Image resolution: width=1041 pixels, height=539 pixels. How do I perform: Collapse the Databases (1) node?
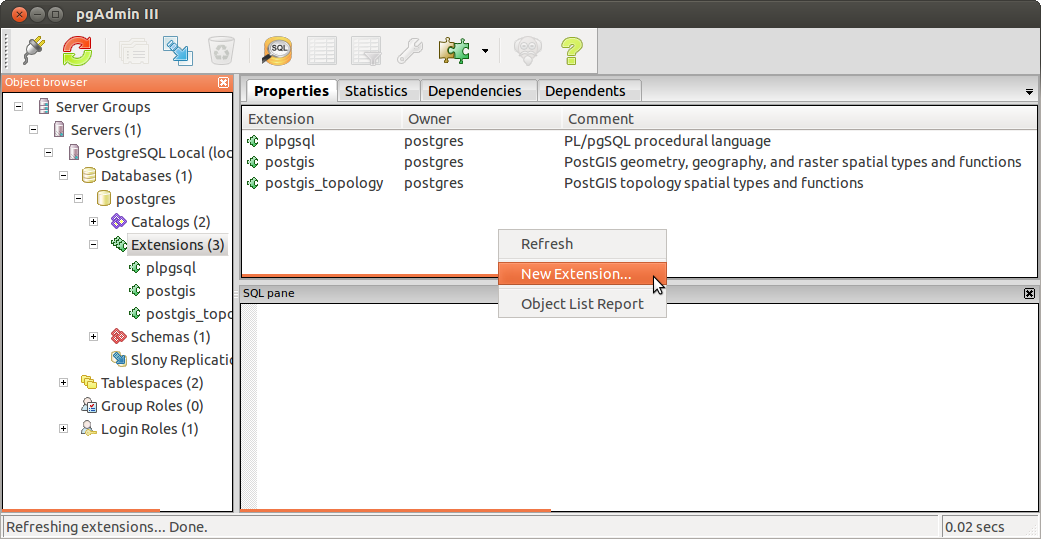point(64,176)
